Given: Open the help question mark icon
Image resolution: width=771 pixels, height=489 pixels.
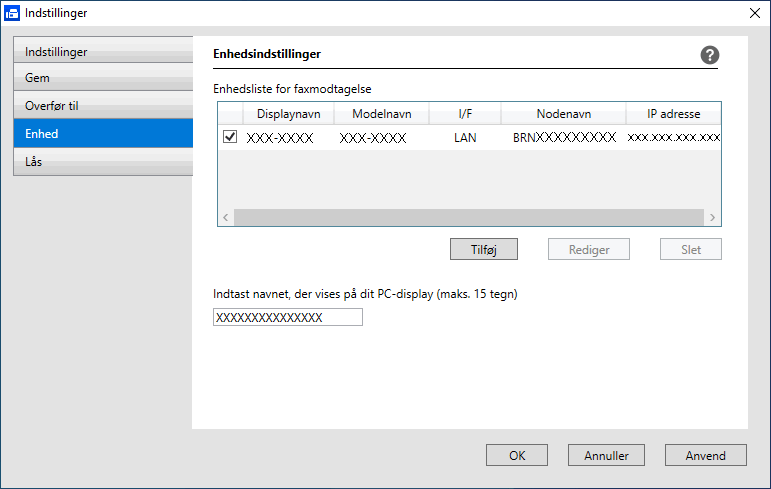Looking at the screenshot, I should click(710, 55).
